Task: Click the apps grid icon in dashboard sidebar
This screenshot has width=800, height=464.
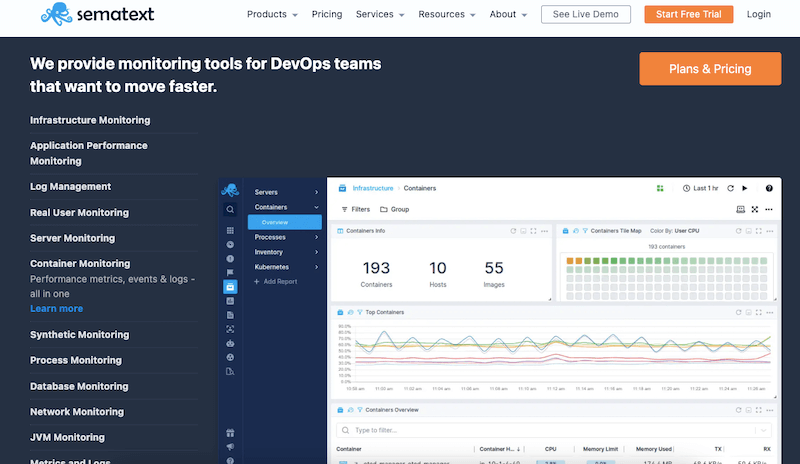Action: [230, 230]
